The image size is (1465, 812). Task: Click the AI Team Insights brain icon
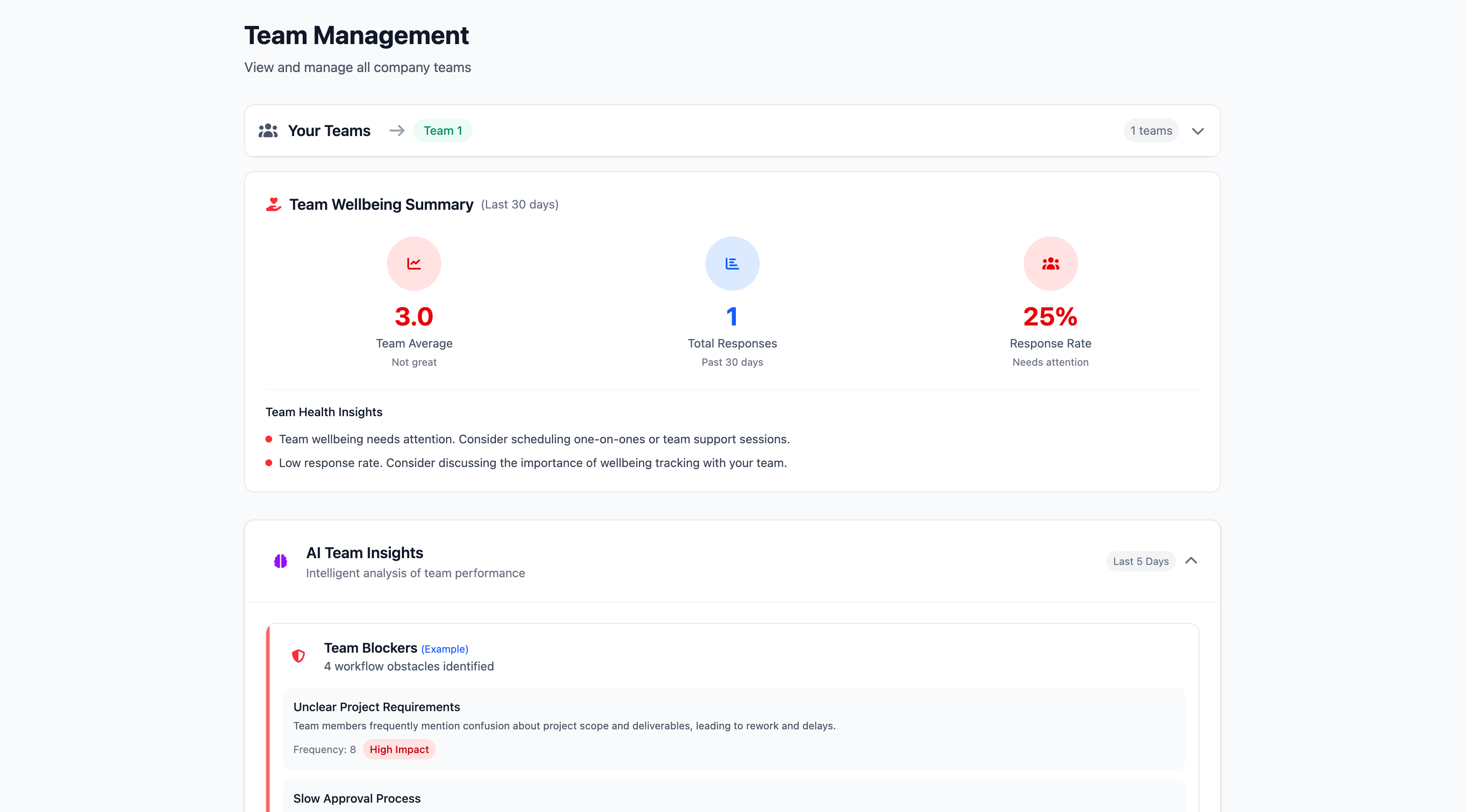click(280, 561)
